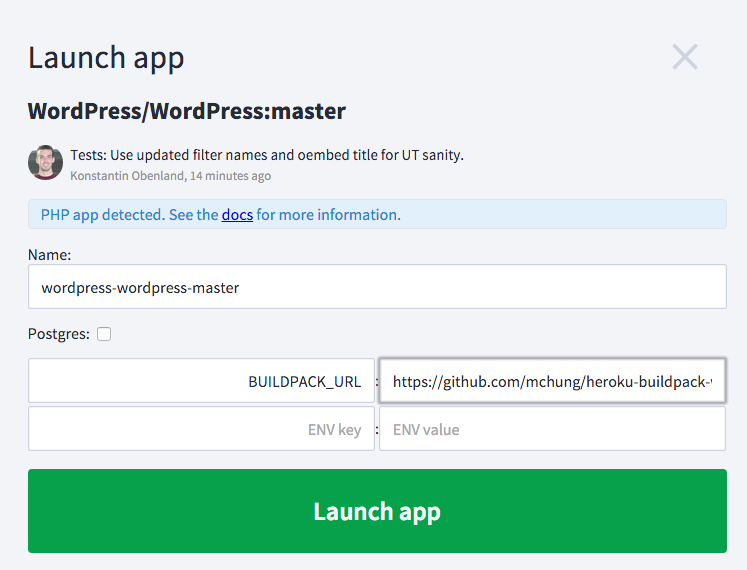Click the PHP app detected banner
Screen dimensions: 747x570
[x=377, y=214]
